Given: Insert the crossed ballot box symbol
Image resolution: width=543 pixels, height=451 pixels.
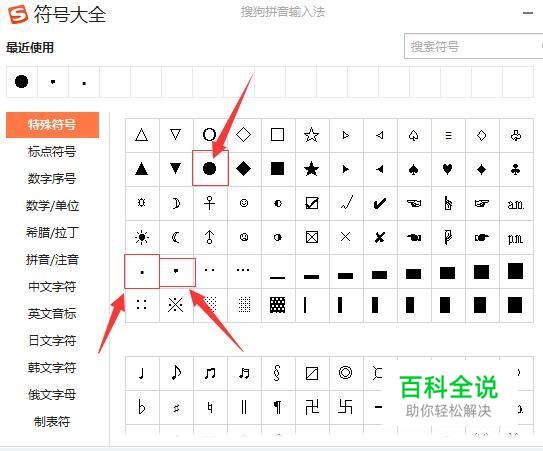Looking at the screenshot, I should point(311,237).
